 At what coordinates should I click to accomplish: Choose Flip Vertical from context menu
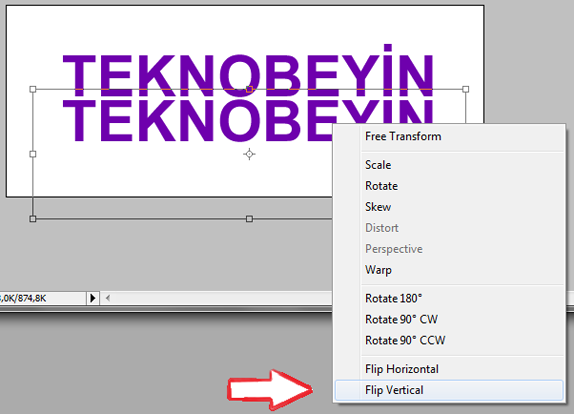pos(449,390)
